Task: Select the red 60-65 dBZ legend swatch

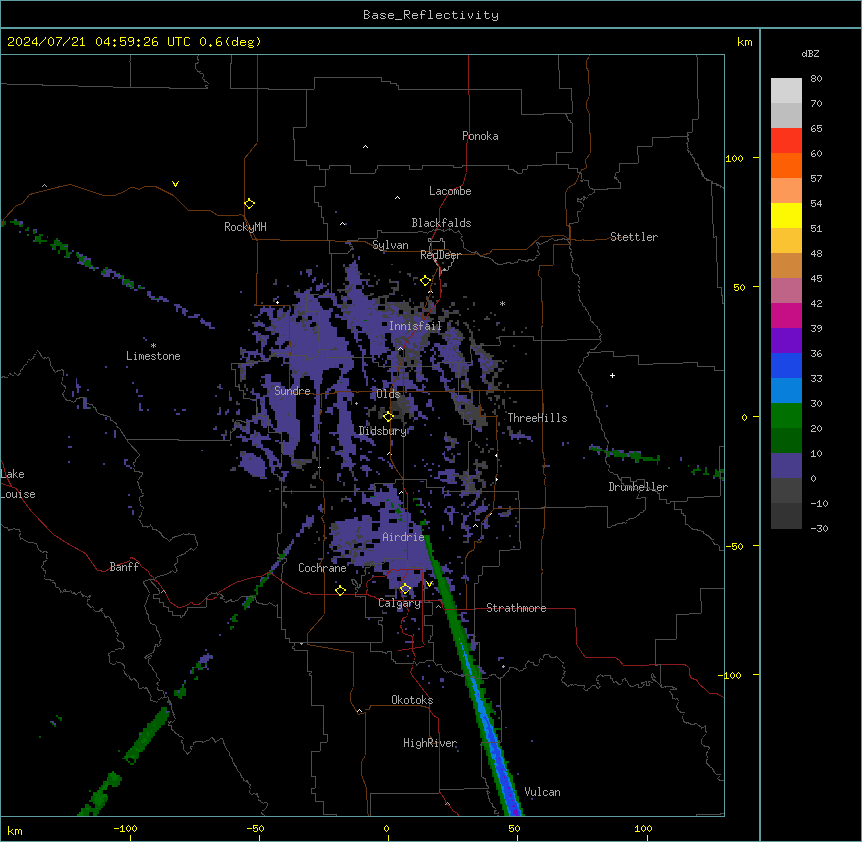Action: [x=786, y=141]
